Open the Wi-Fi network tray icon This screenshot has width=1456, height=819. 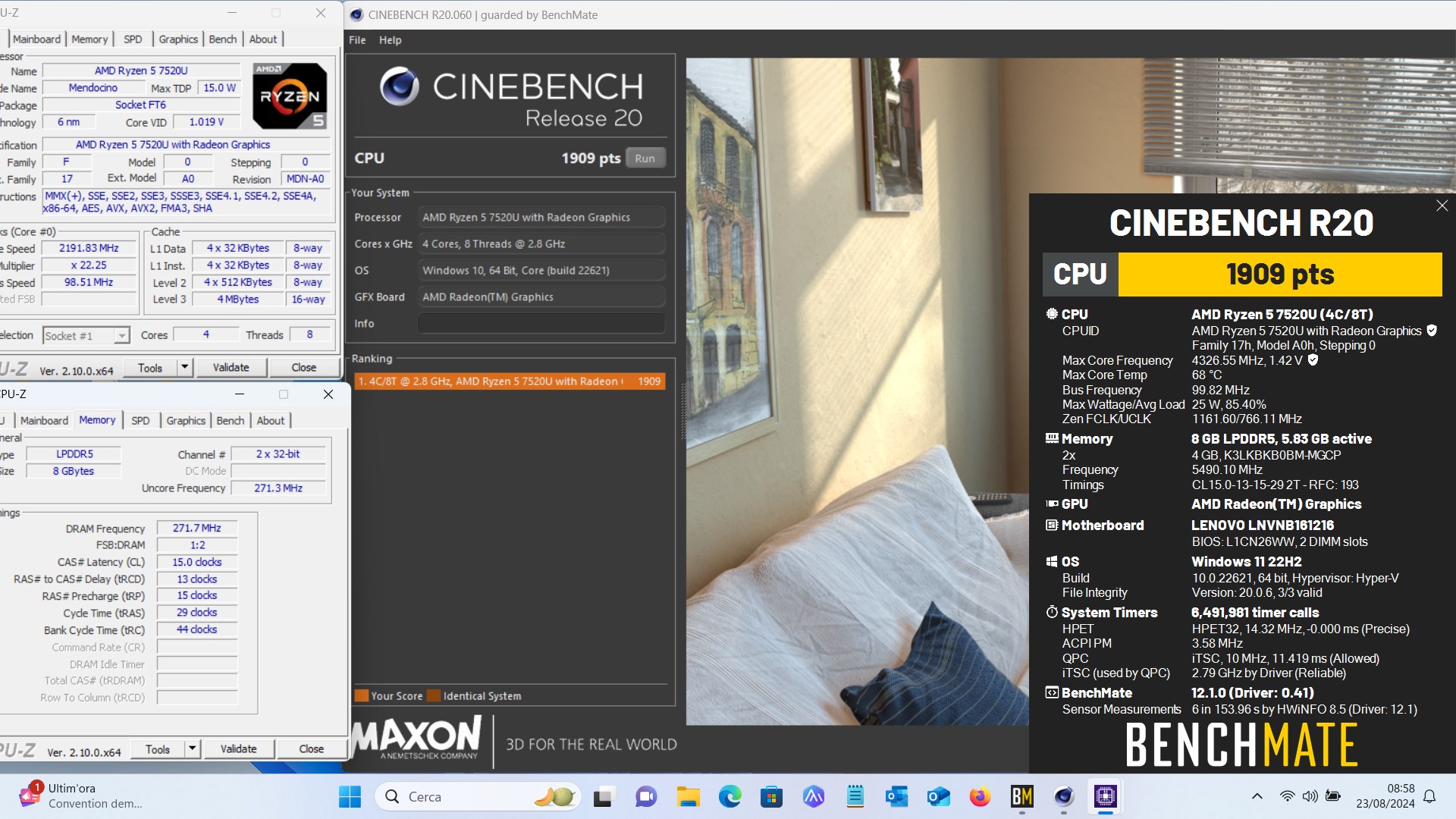1287,796
